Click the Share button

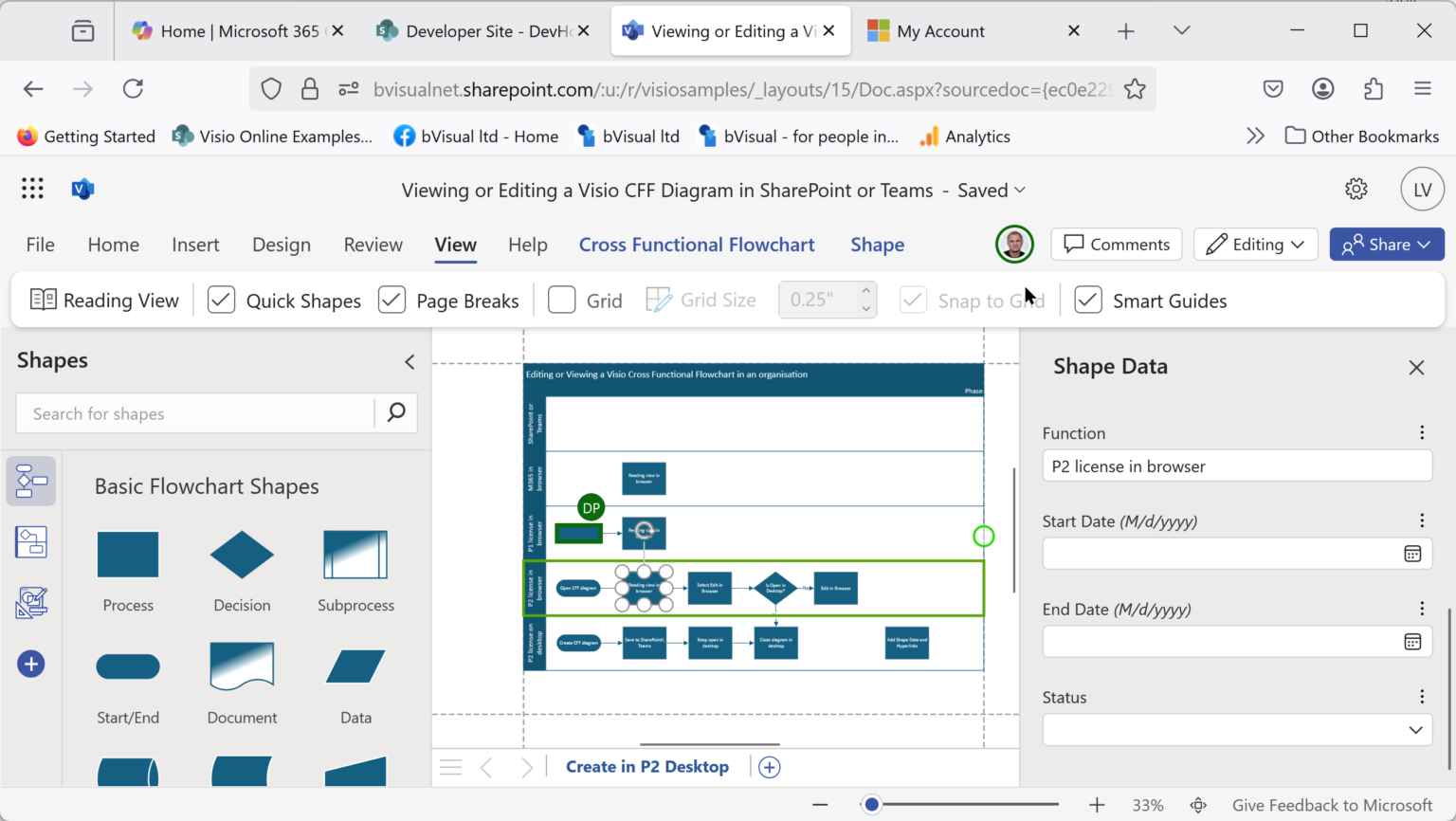point(1387,244)
